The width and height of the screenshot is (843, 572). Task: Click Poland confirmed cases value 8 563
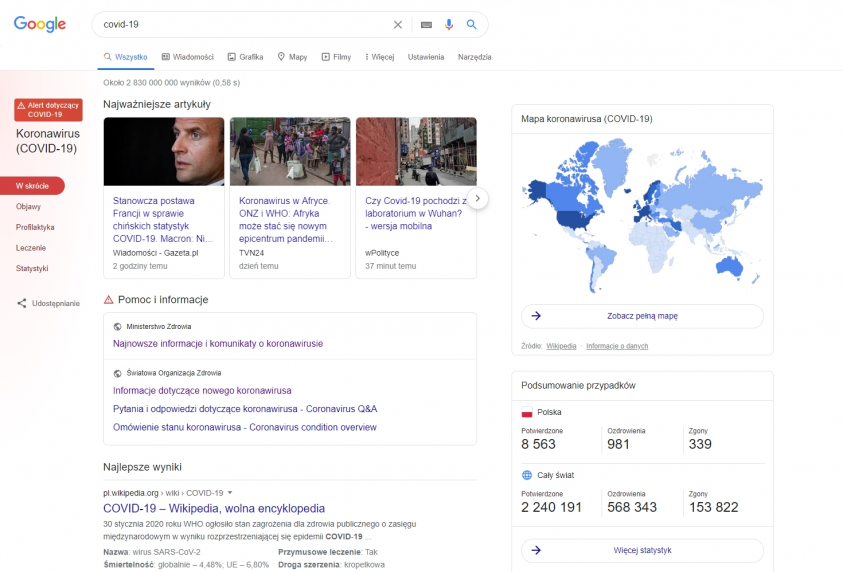pyautogui.click(x=538, y=444)
